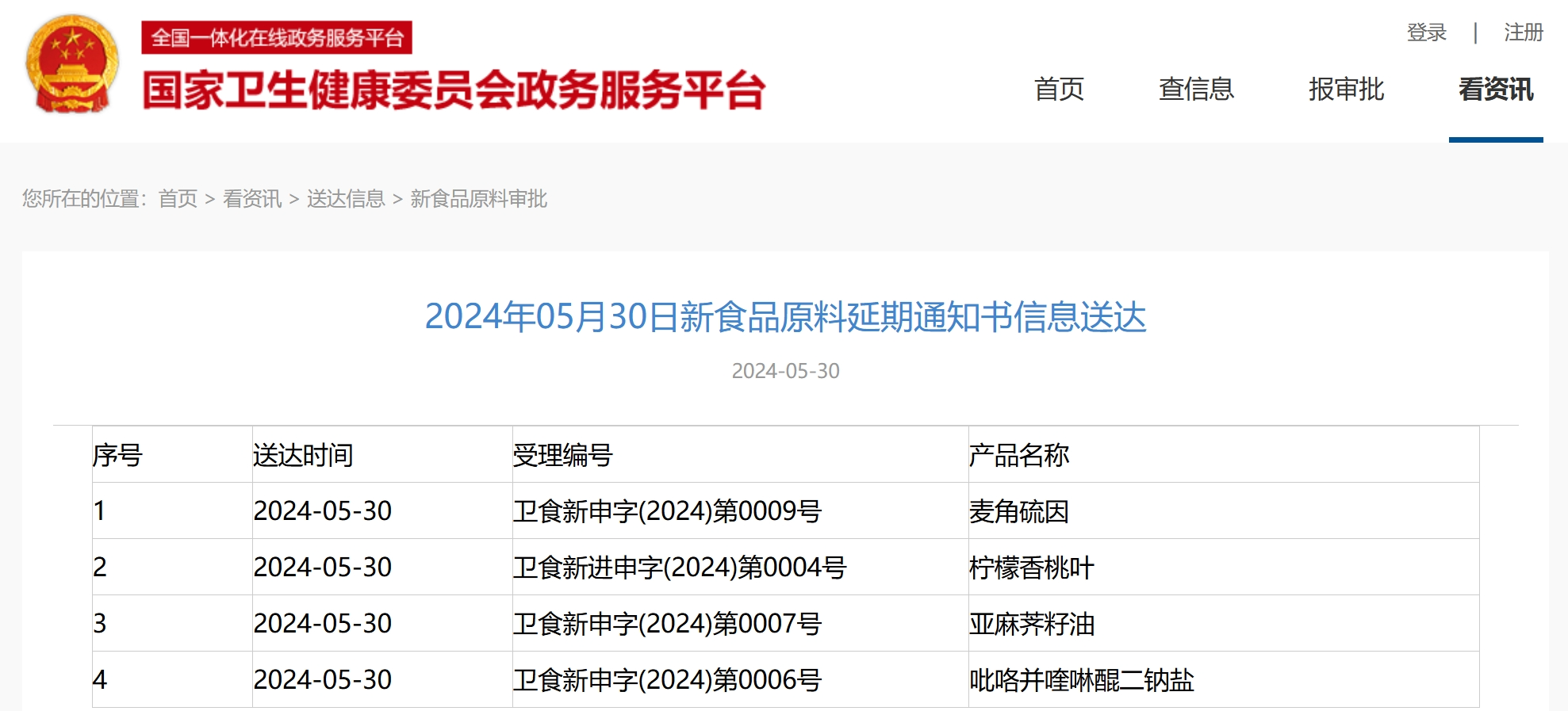The image size is (1568, 711).
Task: Click acceptance number 卫食新申字(2024)第0007号
Action: [667, 624]
